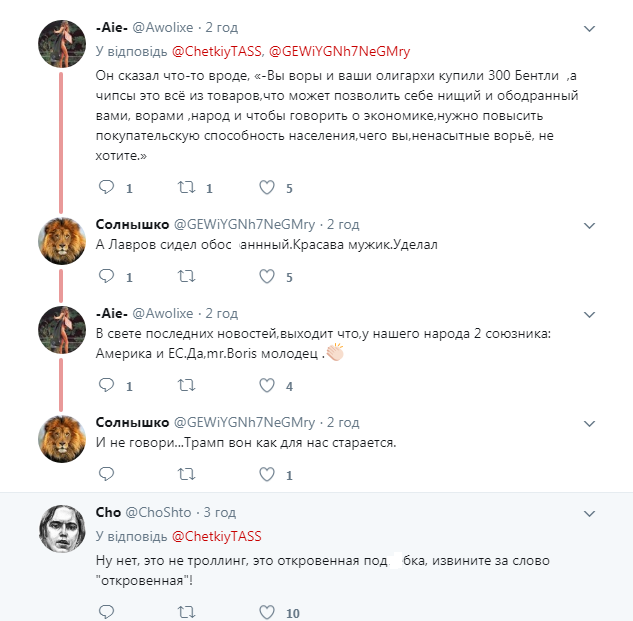
Task: Like -Aie- tweet about mr.Boris
Action: point(267,385)
